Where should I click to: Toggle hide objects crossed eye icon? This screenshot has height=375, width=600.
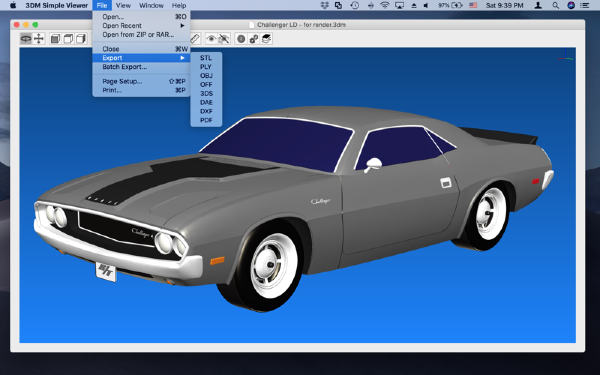[224, 39]
